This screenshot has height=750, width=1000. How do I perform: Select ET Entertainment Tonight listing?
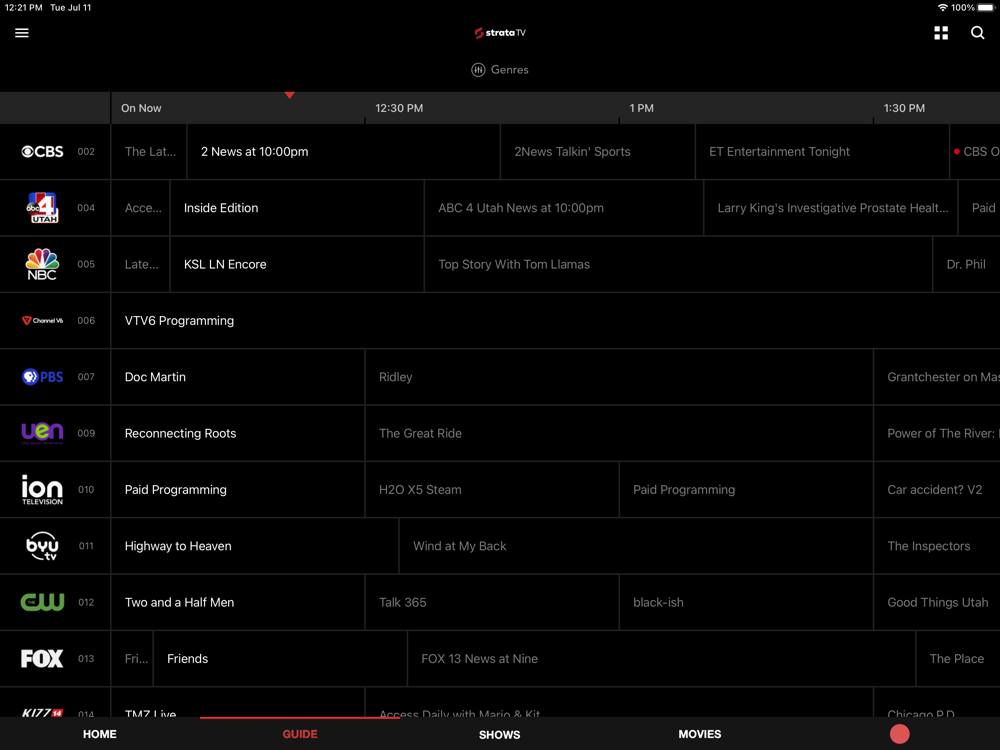(x=822, y=152)
